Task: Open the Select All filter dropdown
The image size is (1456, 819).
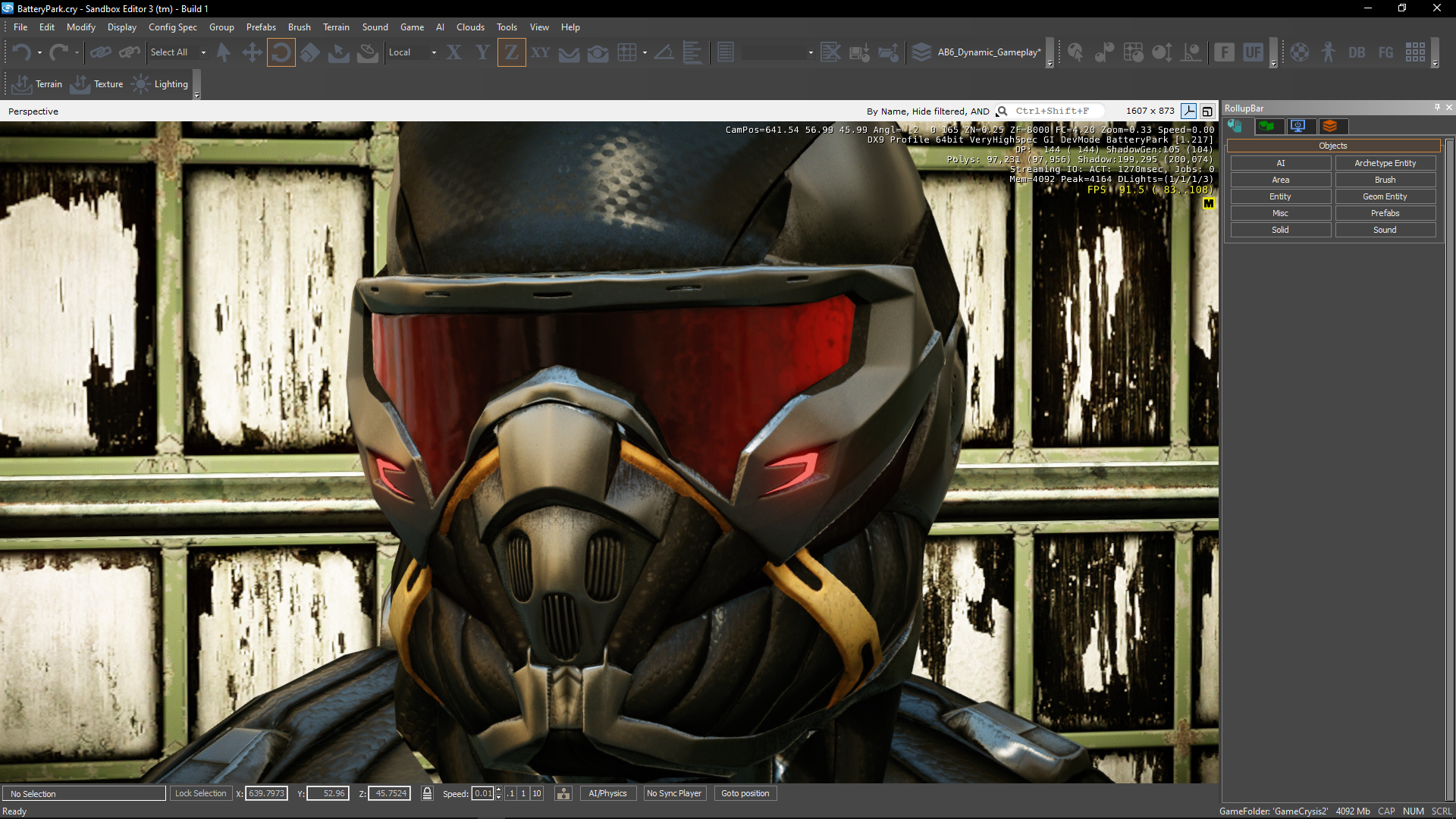Action: [203, 52]
